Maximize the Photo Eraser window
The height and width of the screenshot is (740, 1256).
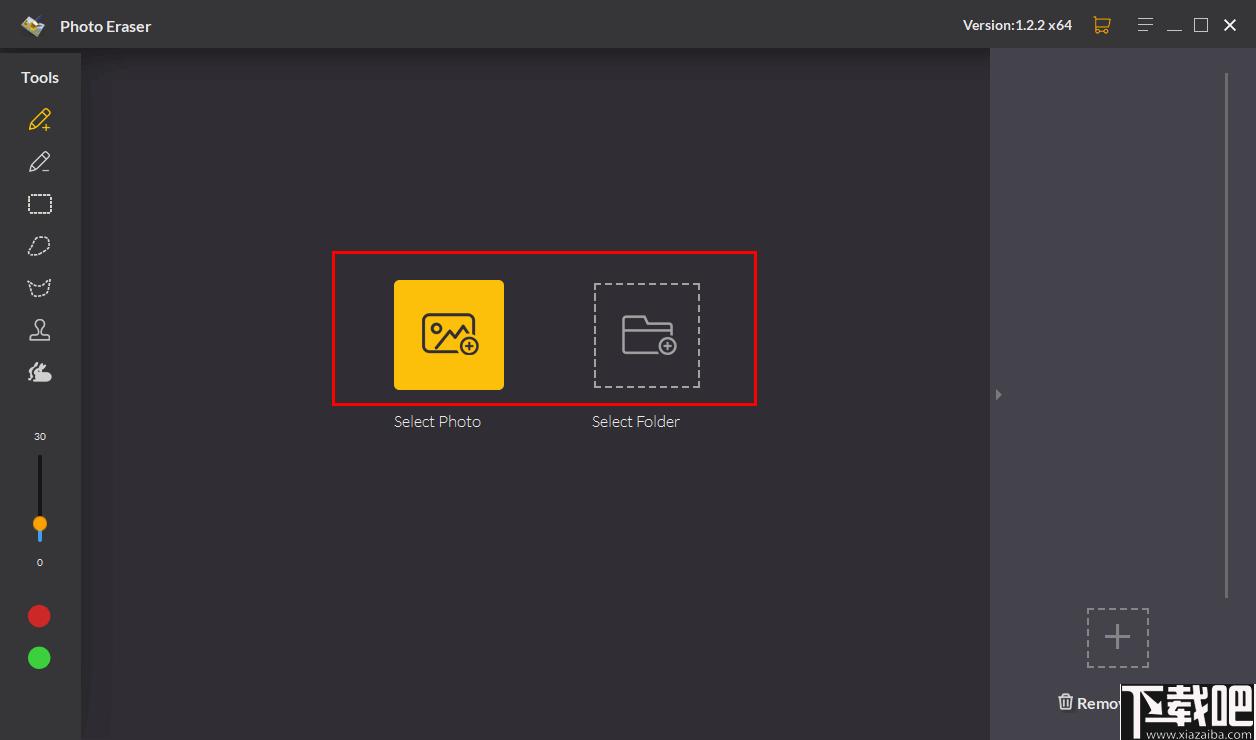click(x=1201, y=25)
